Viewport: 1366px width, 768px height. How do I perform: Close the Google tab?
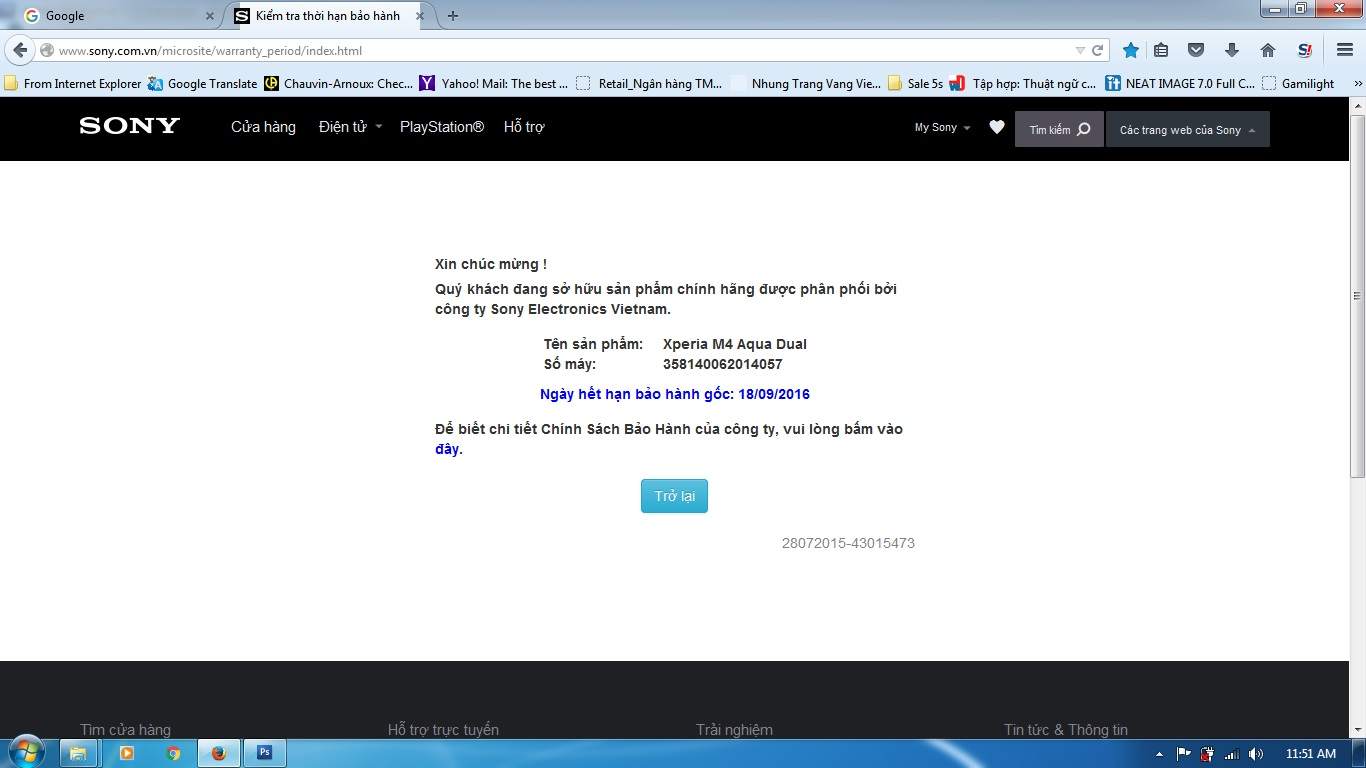[x=210, y=16]
